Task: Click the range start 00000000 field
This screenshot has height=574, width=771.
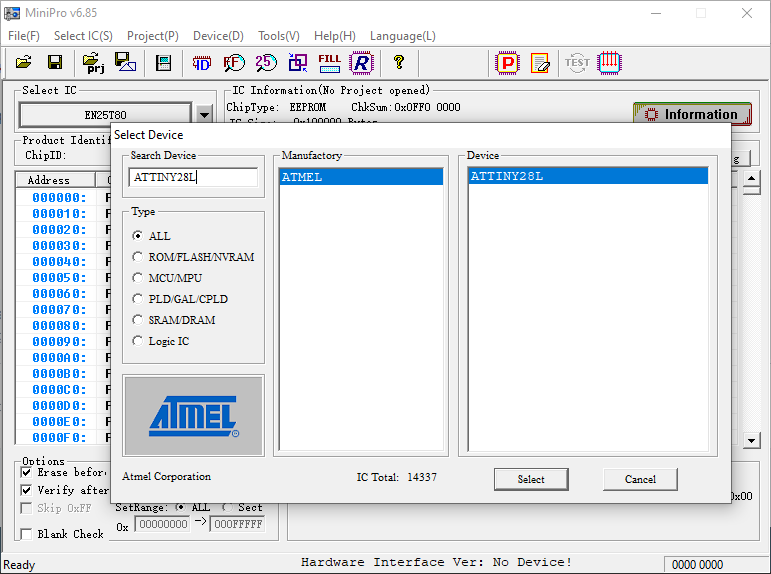Action: (163, 524)
